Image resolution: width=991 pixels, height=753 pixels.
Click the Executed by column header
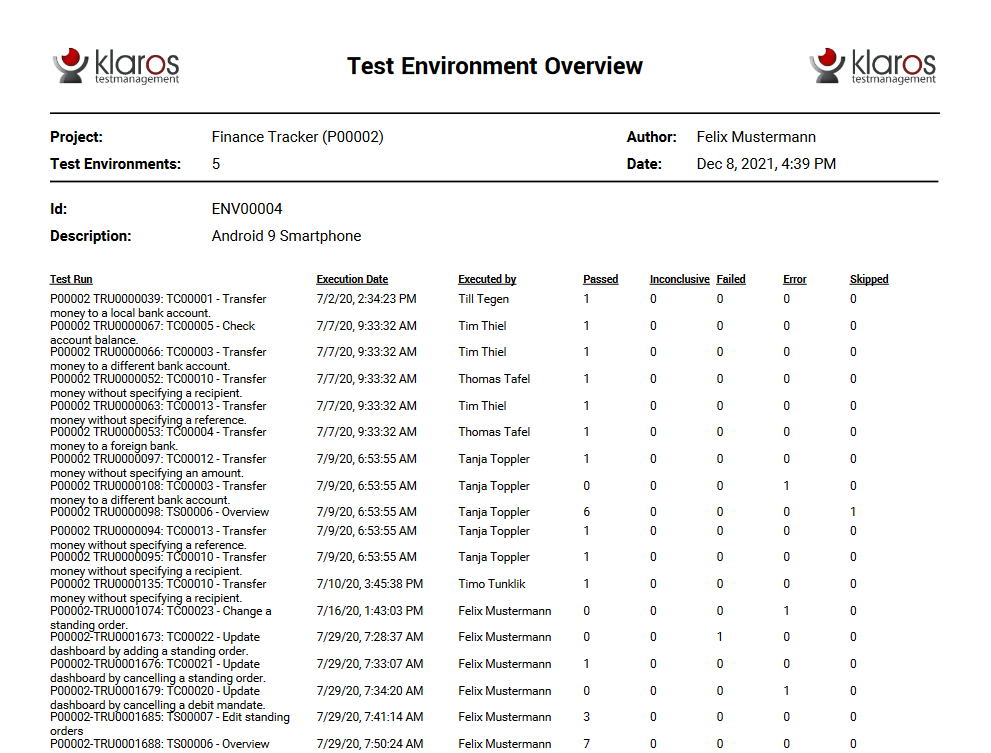pyautogui.click(x=487, y=280)
